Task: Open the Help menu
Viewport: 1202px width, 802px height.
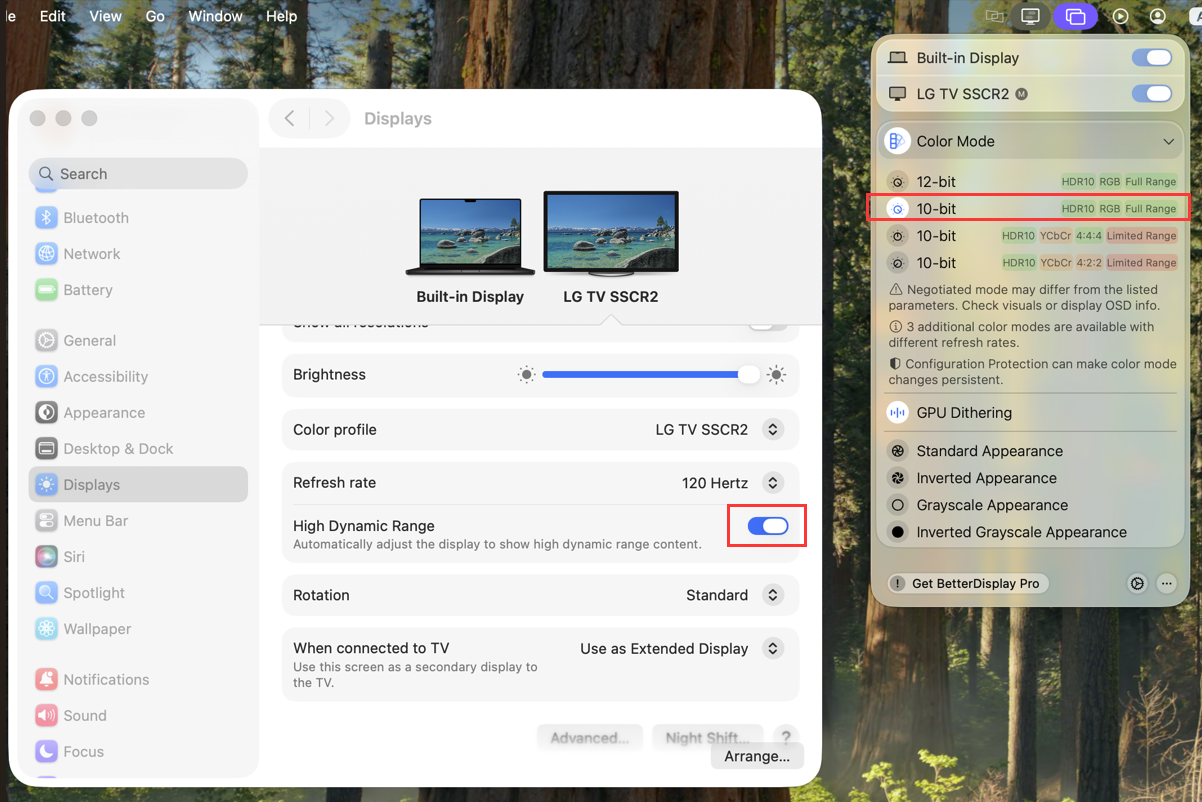Action: 281,16
